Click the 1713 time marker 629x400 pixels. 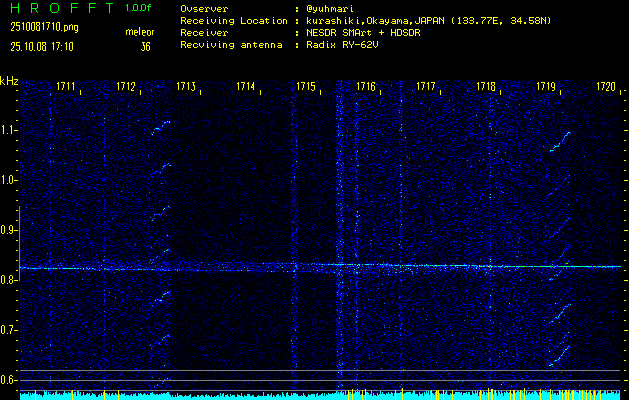[x=186, y=86]
